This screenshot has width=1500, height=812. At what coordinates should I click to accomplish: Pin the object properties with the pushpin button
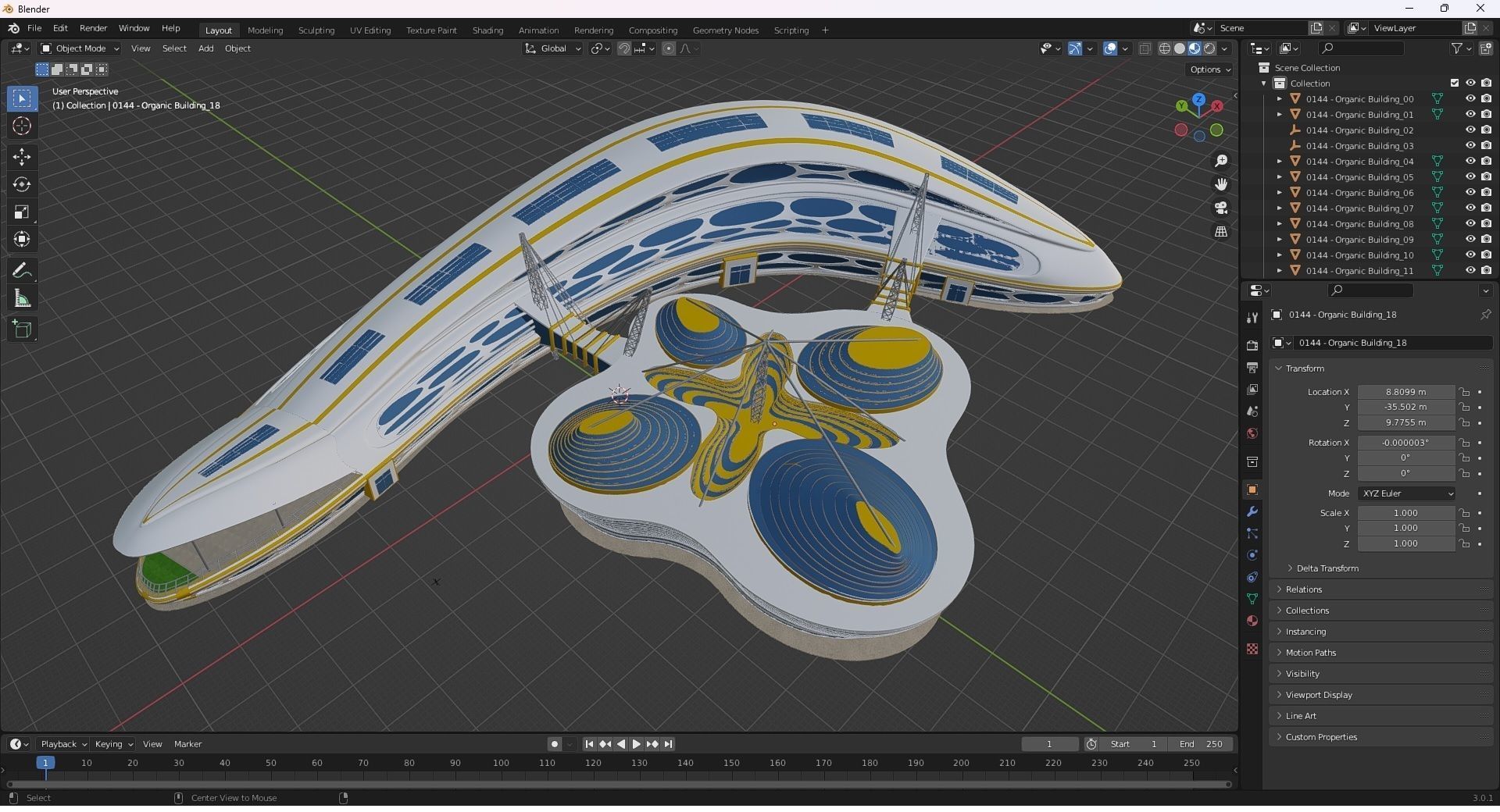click(1487, 315)
